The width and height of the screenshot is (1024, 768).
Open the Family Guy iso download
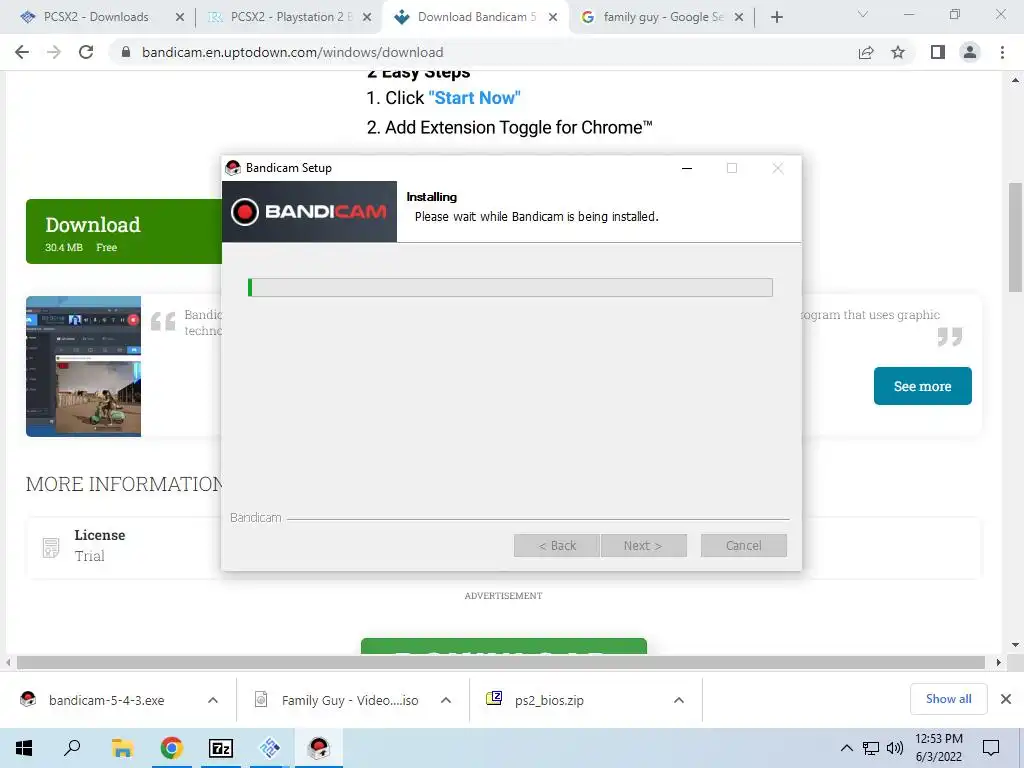tap(336, 700)
